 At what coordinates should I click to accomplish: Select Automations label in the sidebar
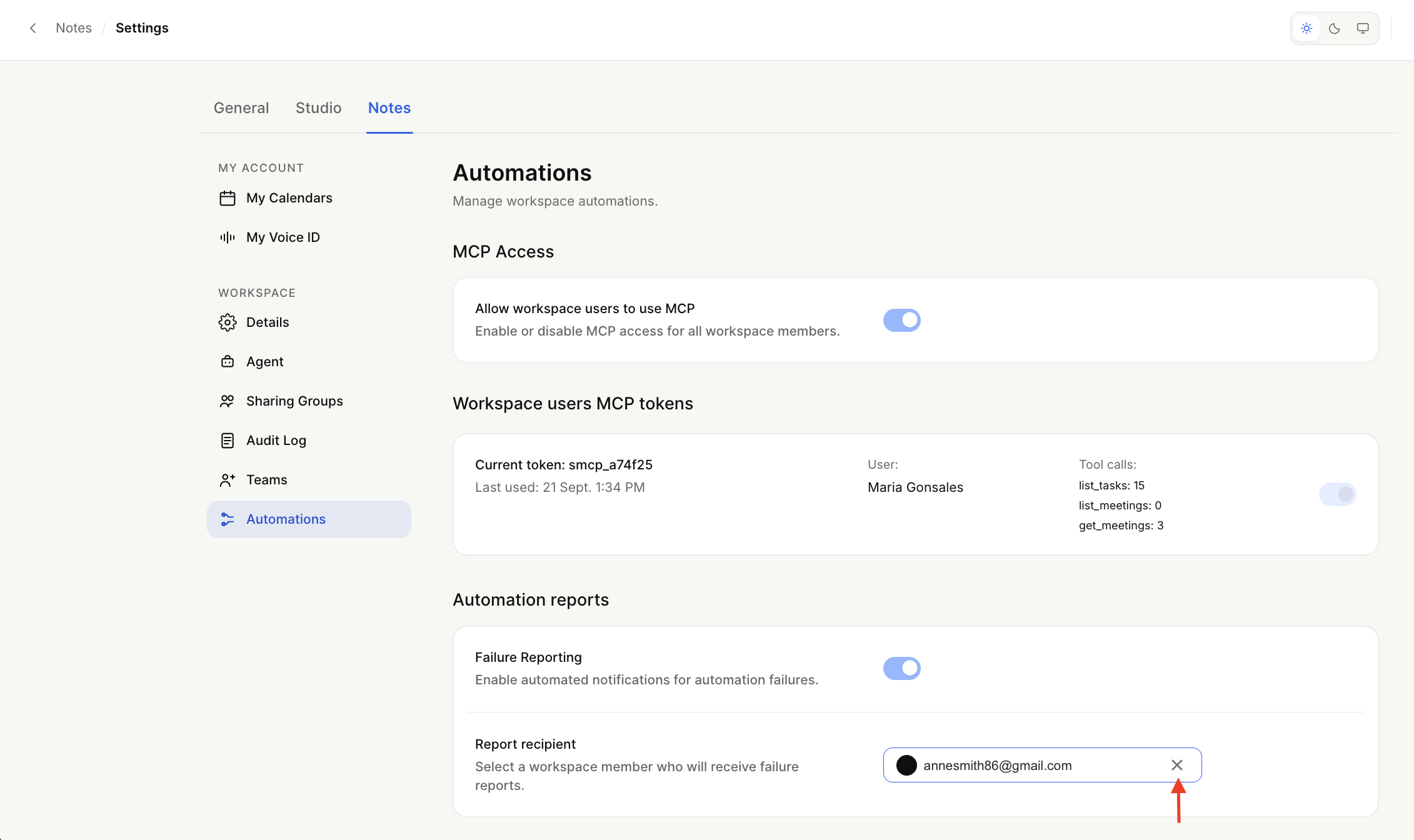286,519
